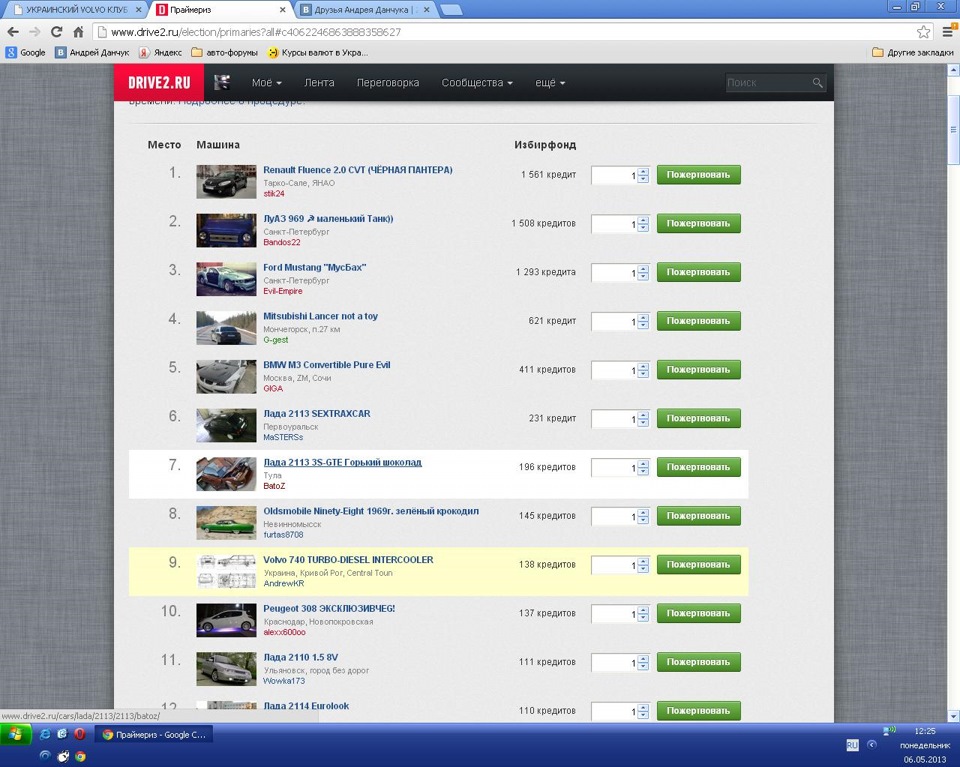Click the Поиск search field
The width and height of the screenshot is (960, 767).
click(768, 83)
